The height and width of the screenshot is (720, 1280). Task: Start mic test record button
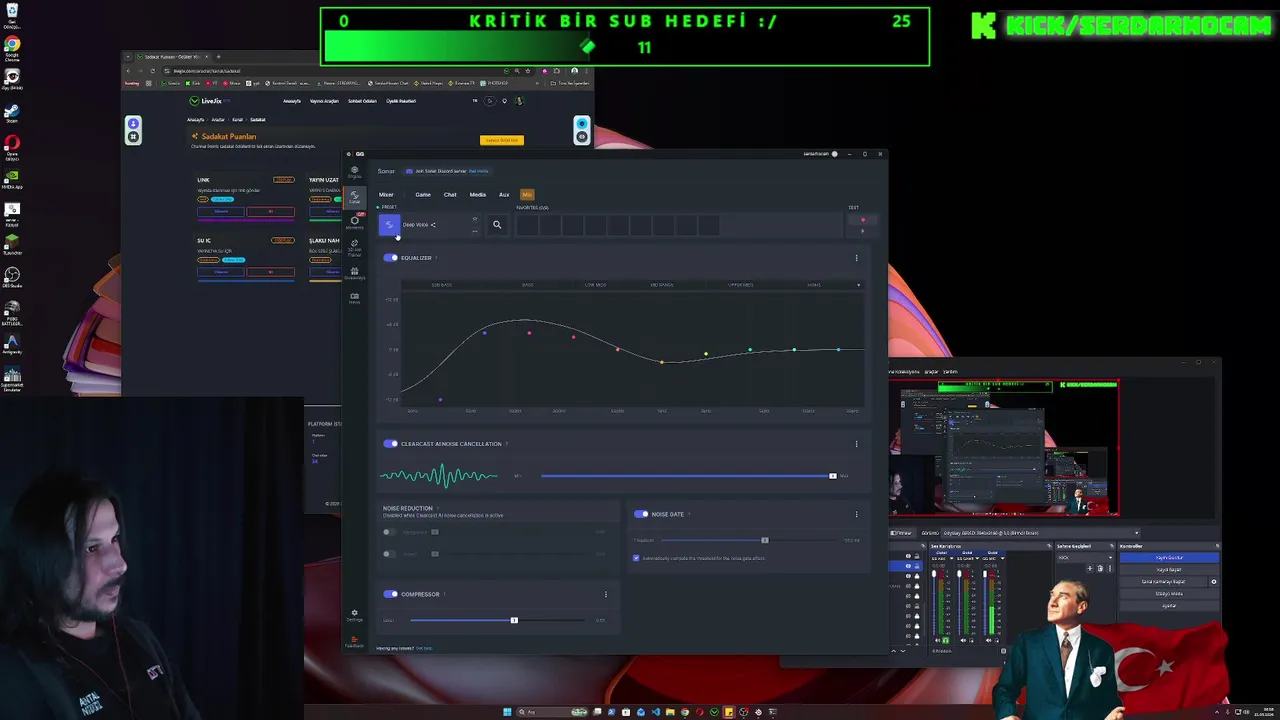pyautogui.click(x=863, y=220)
